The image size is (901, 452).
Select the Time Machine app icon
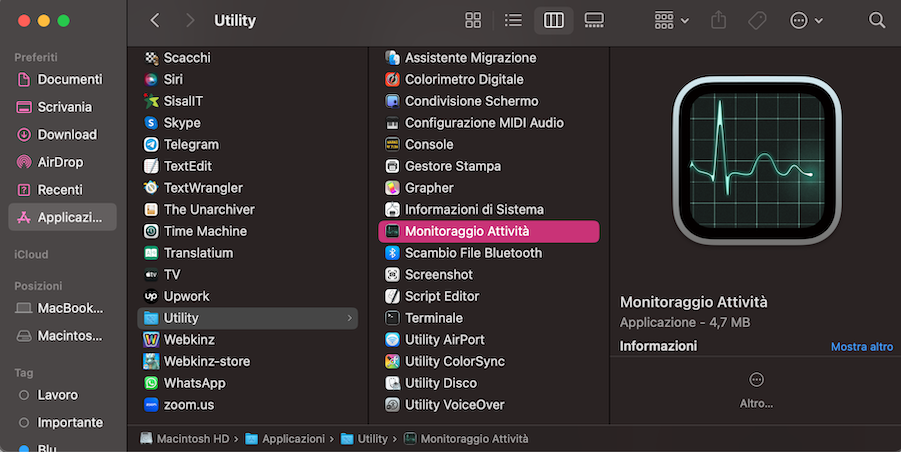click(x=151, y=231)
